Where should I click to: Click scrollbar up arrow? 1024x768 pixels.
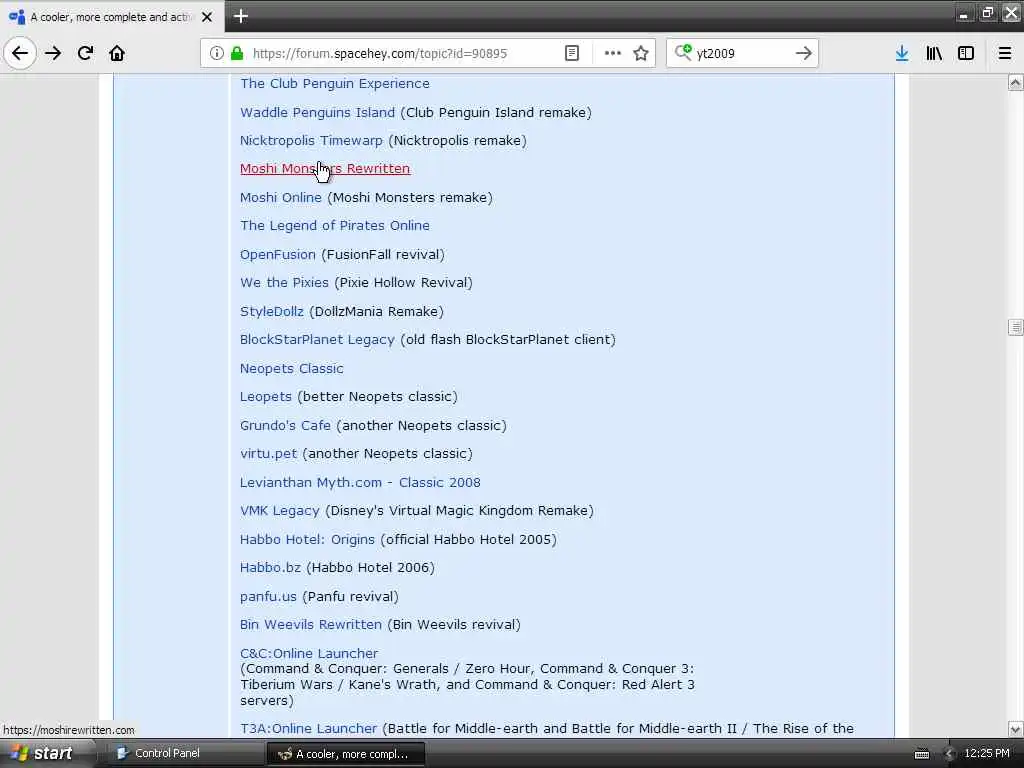click(x=1015, y=82)
